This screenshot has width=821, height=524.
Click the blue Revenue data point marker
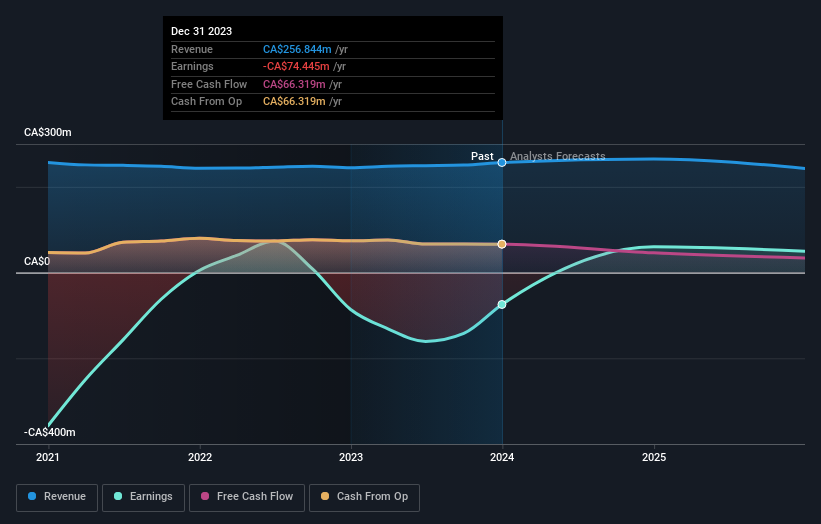coord(502,163)
